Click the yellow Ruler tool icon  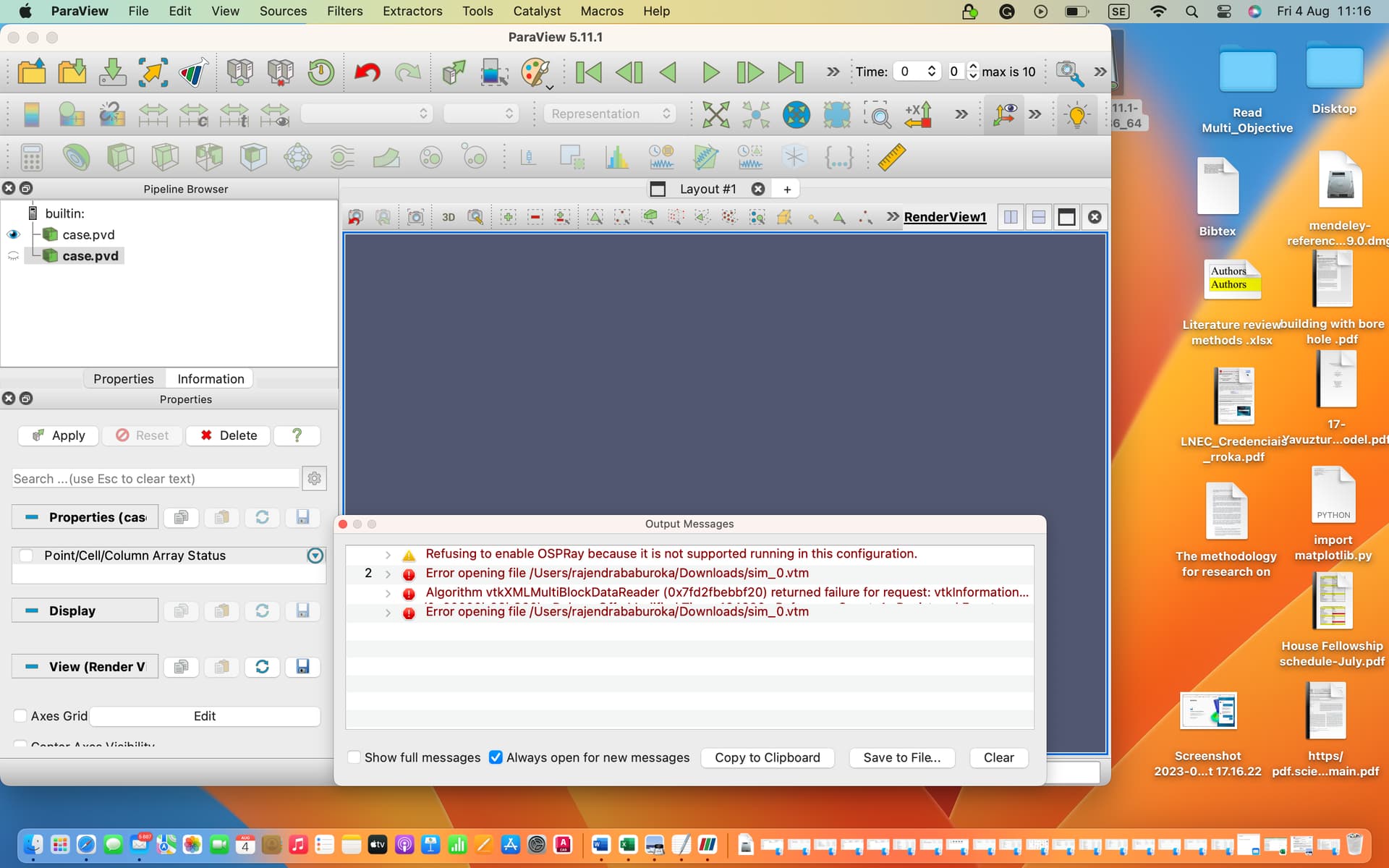coord(891,157)
